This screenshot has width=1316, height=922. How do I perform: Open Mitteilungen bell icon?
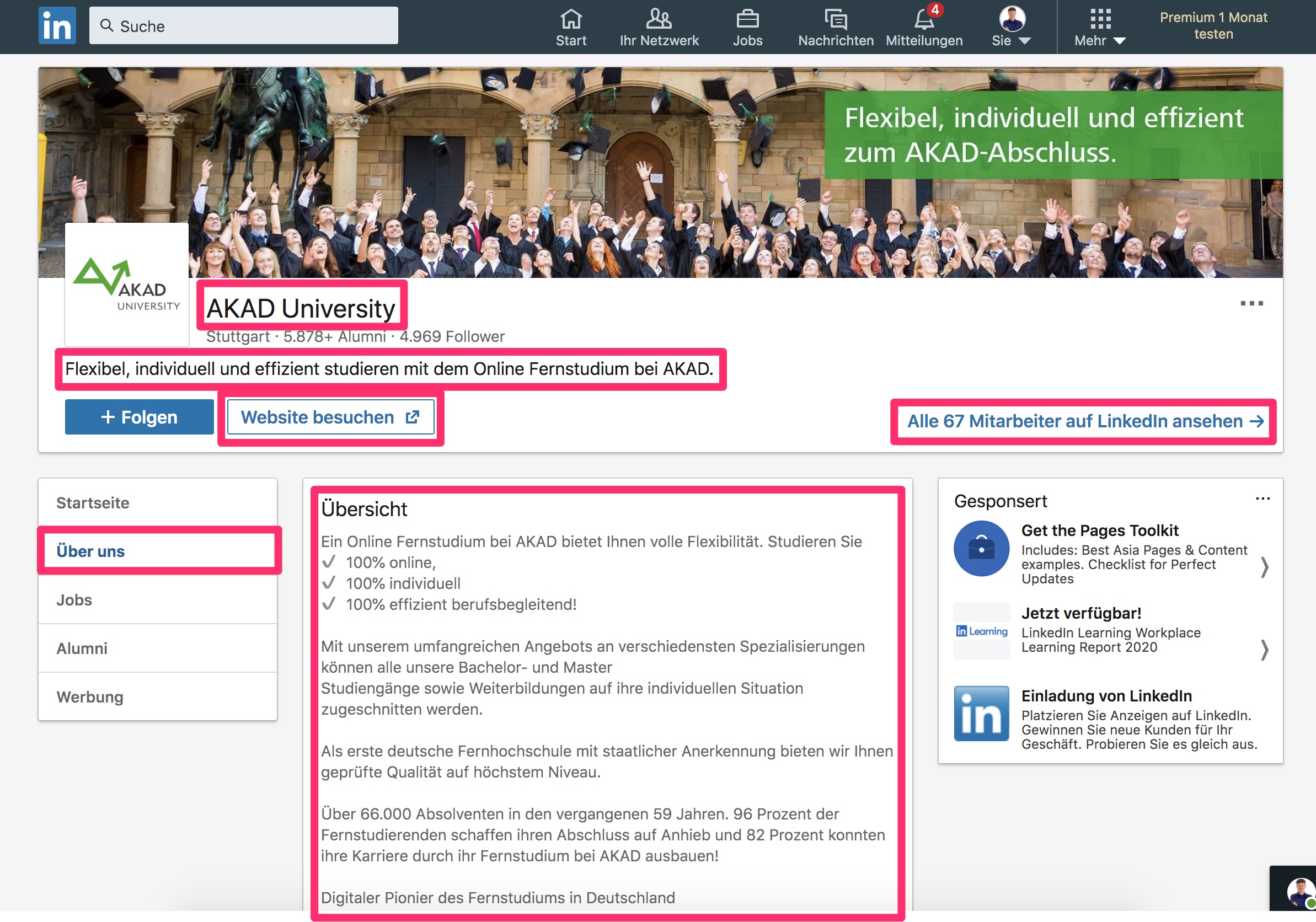point(924,19)
